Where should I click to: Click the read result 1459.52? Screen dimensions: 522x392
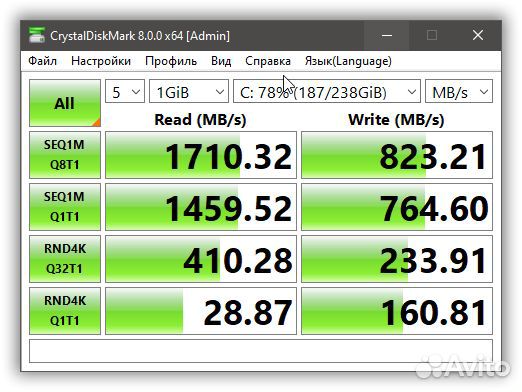tap(201, 207)
